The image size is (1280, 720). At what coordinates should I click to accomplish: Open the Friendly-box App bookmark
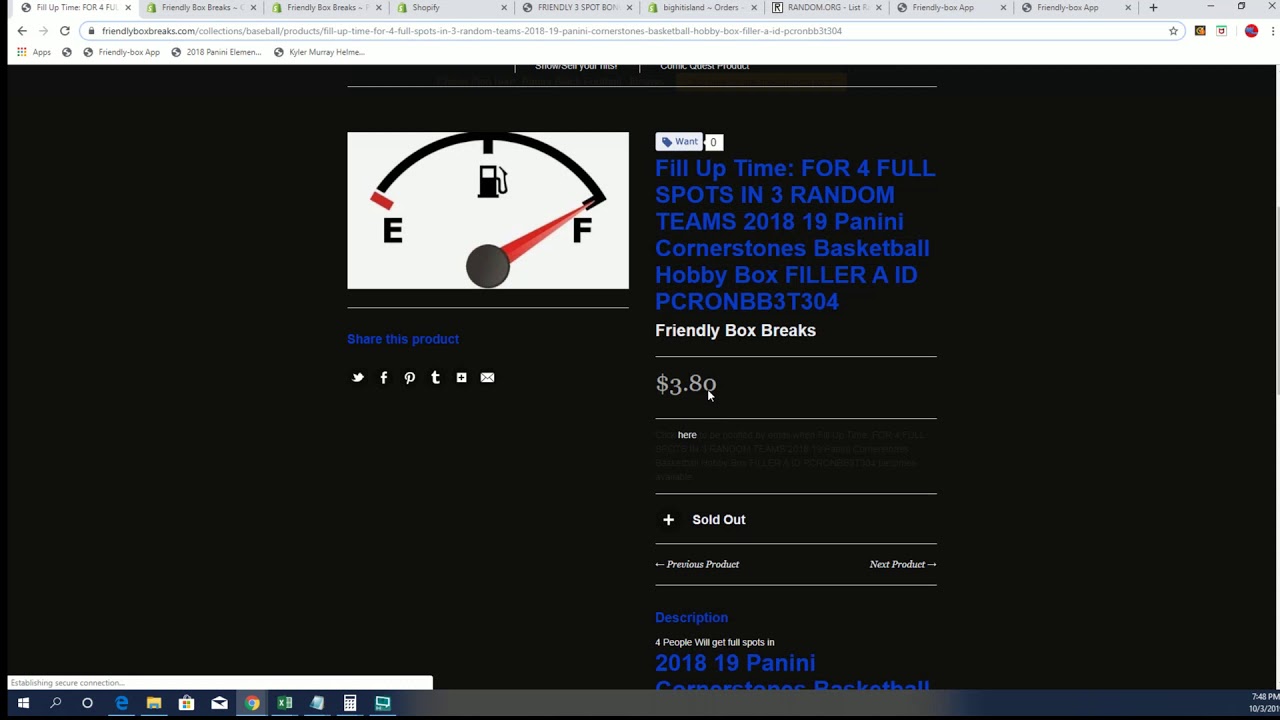(121, 52)
